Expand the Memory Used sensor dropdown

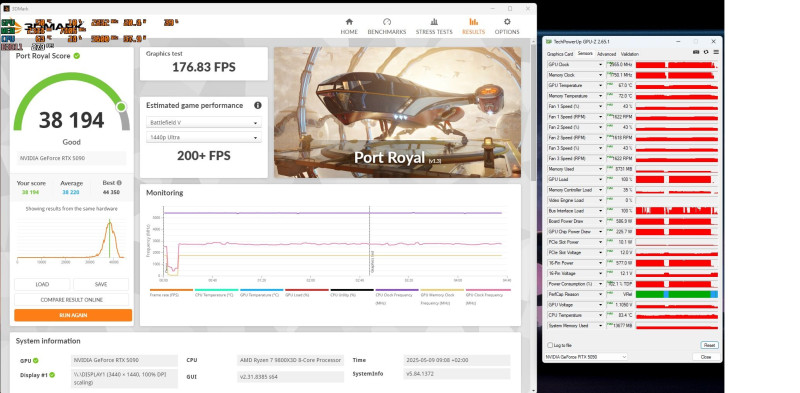[x=601, y=169]
